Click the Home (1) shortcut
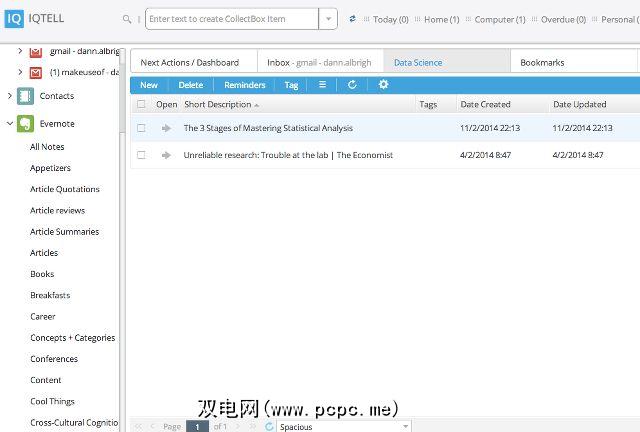640x432 pixels. [x=442, y=19]
